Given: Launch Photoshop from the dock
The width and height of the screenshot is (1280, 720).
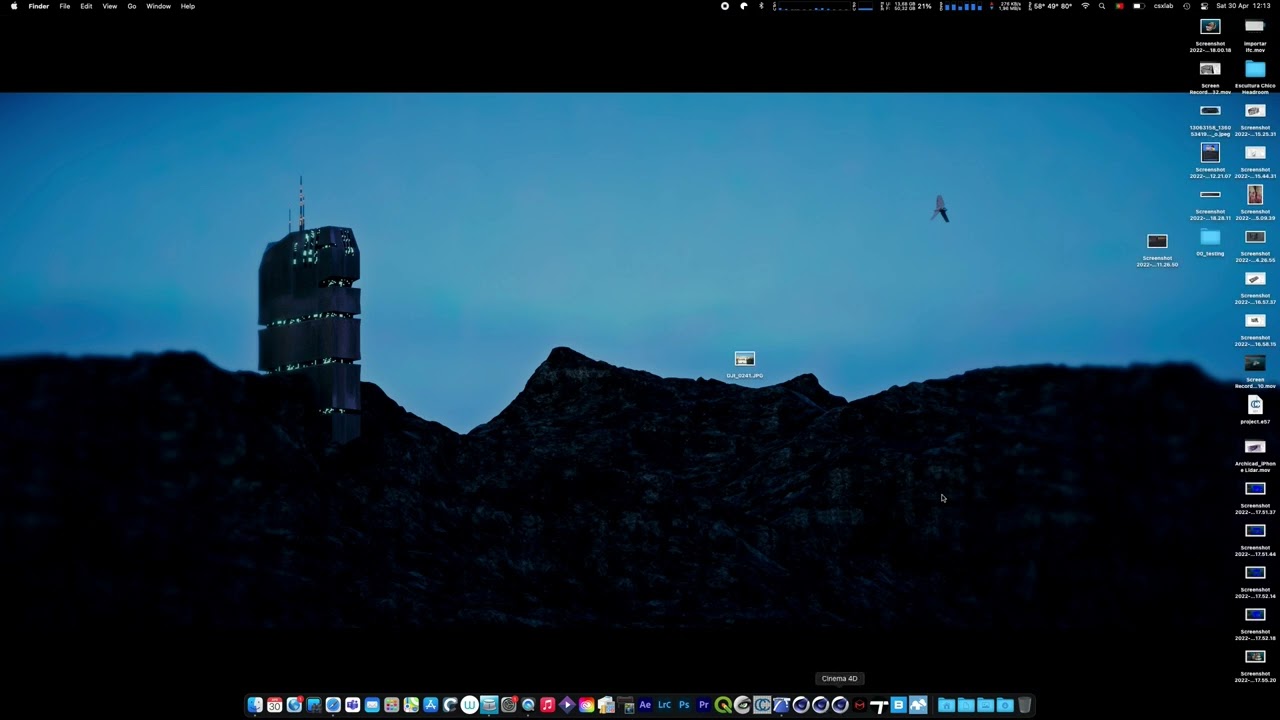Looking at the screenshot, I should tap(684, 705).
